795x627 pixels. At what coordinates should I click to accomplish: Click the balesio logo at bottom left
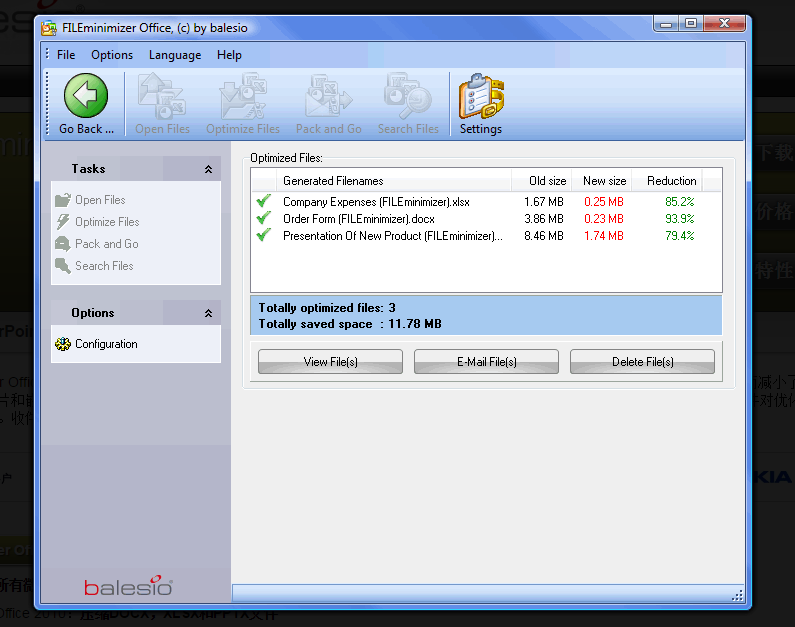point(128,586)
